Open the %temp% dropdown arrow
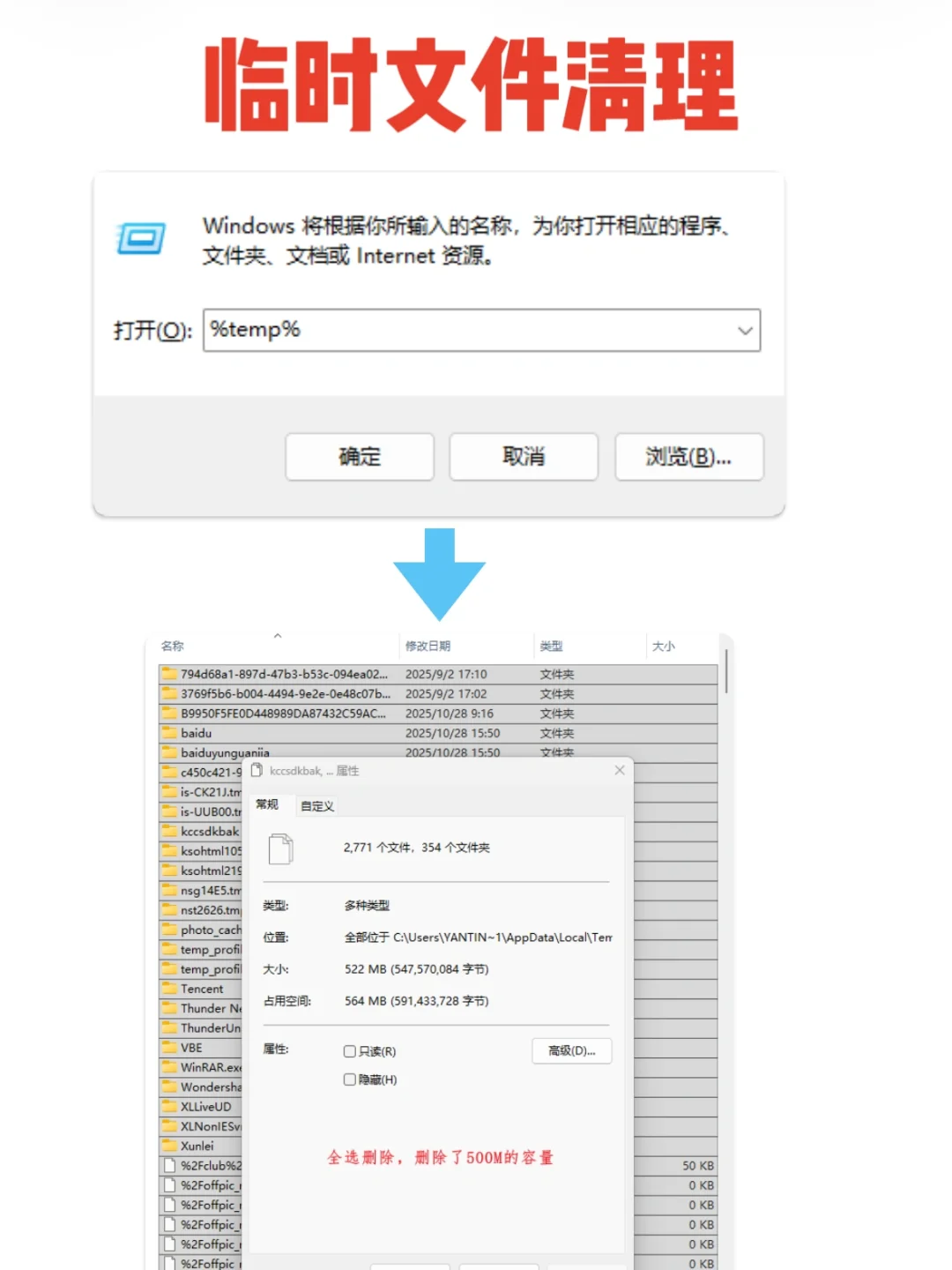952x1270 pixels. point(745,331)
